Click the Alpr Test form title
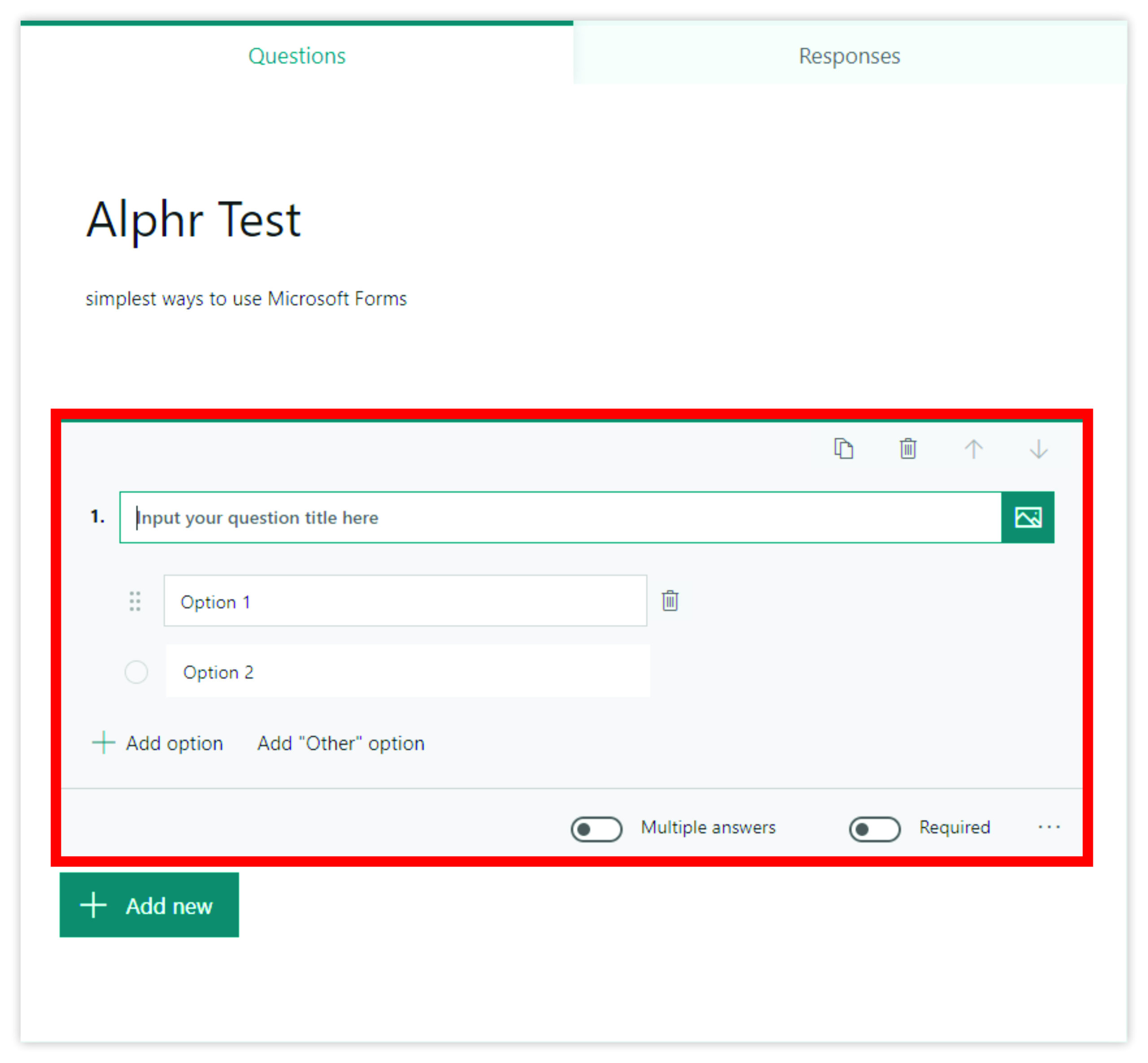The height and width of the screenshot is (1063, 1148). [193, 220]
